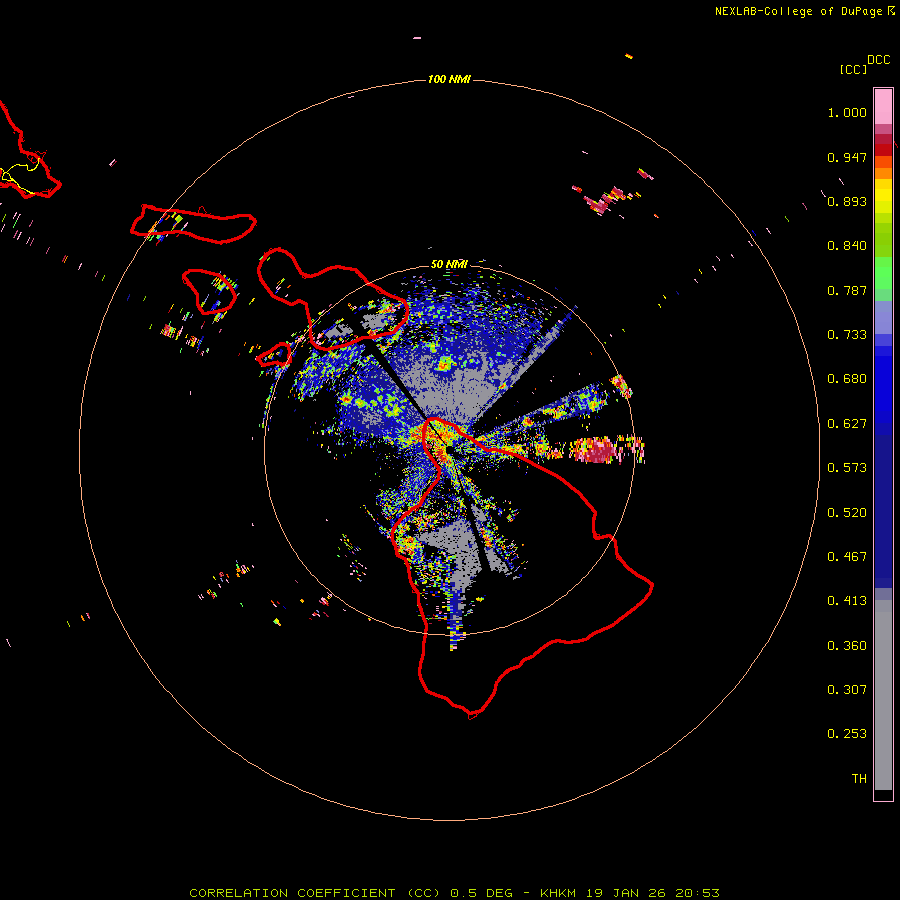The image size is (900, 900).
Task: Click the 1.000 color scale value
Action: (x=847, y=112)
